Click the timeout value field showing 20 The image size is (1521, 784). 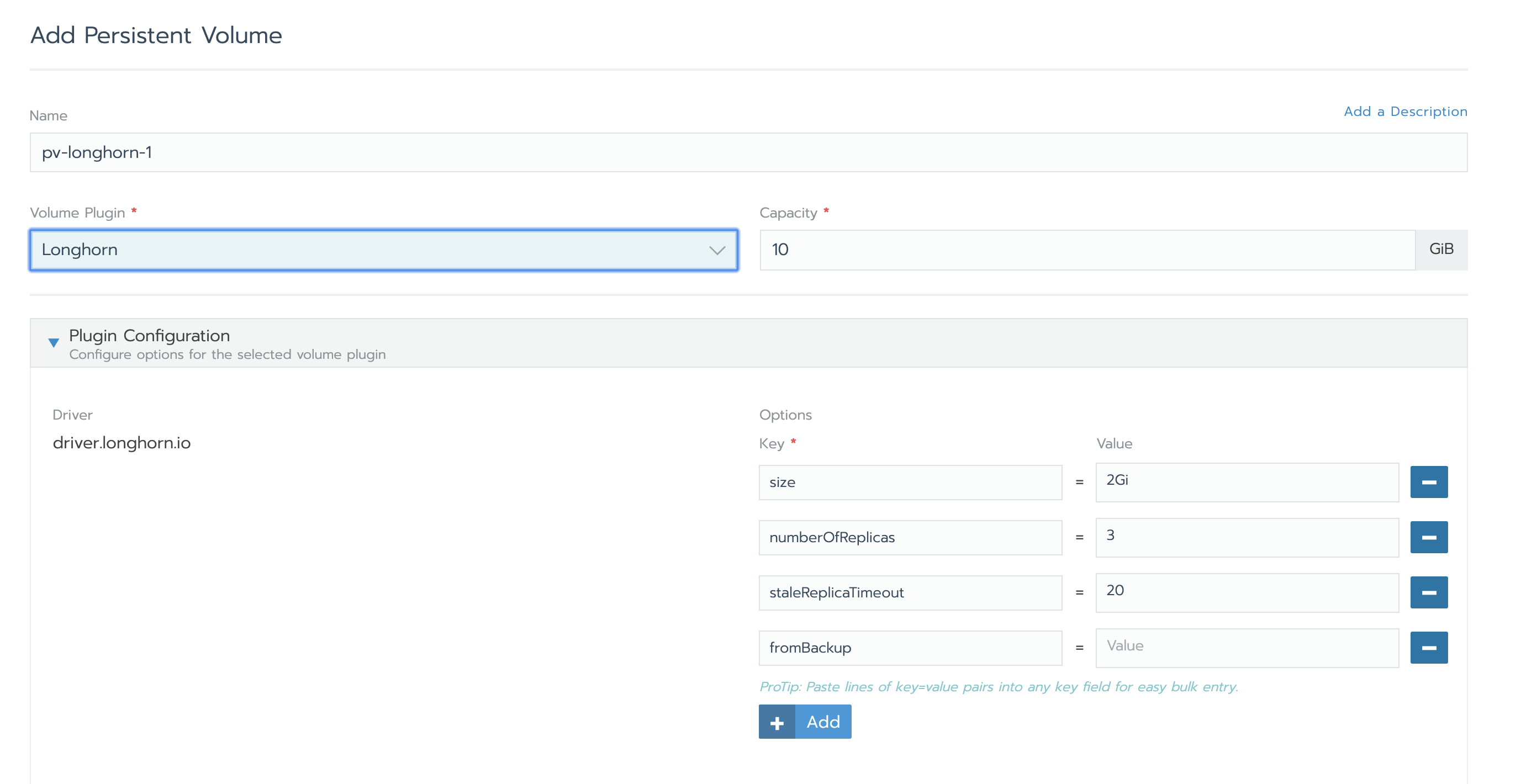point(1247,592)
